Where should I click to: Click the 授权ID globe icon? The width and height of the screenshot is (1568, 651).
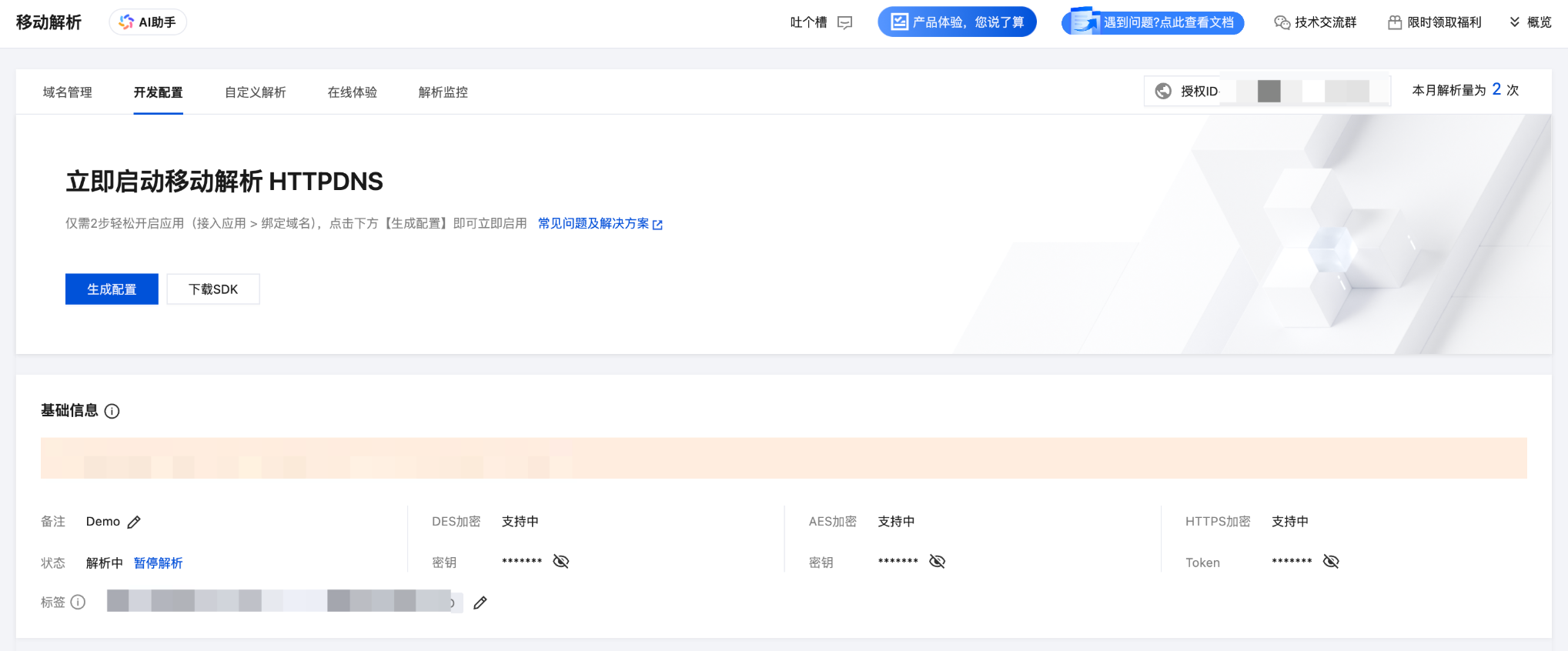[x=1163, y=92]
